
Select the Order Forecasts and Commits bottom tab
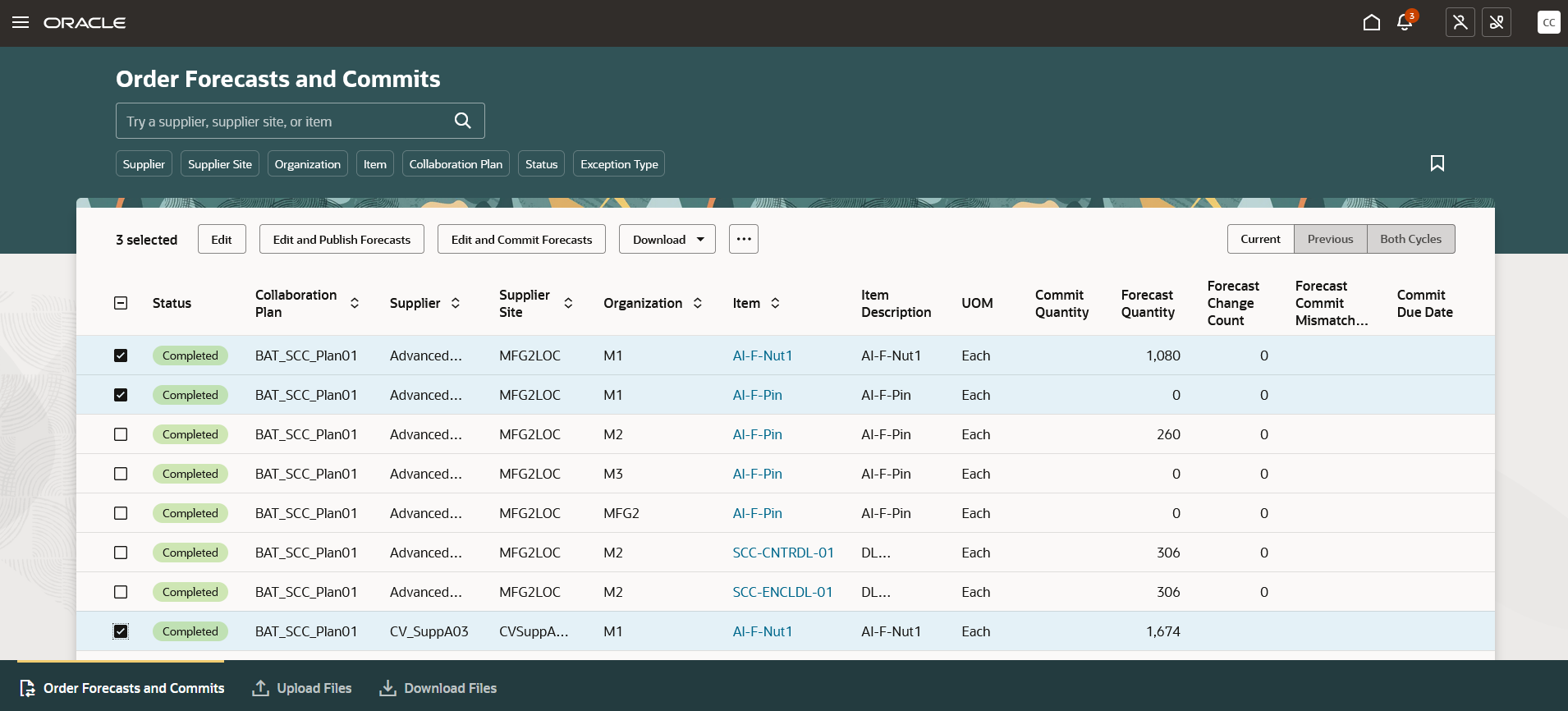[121, 688]
